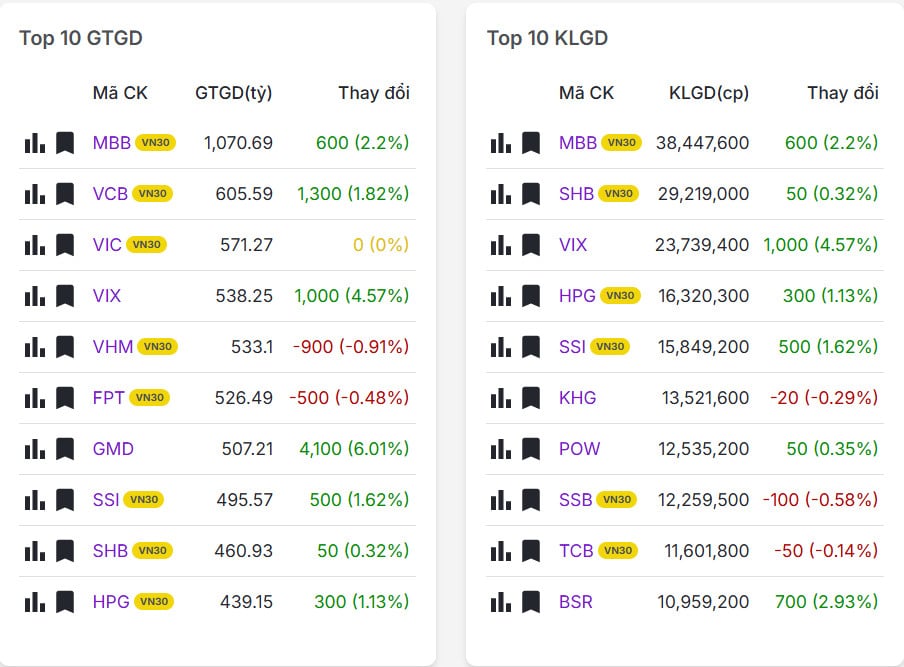This screenshot has height=667, width=904.
Task: Open VHM stock ticker link
Action: tap(112, 347)
